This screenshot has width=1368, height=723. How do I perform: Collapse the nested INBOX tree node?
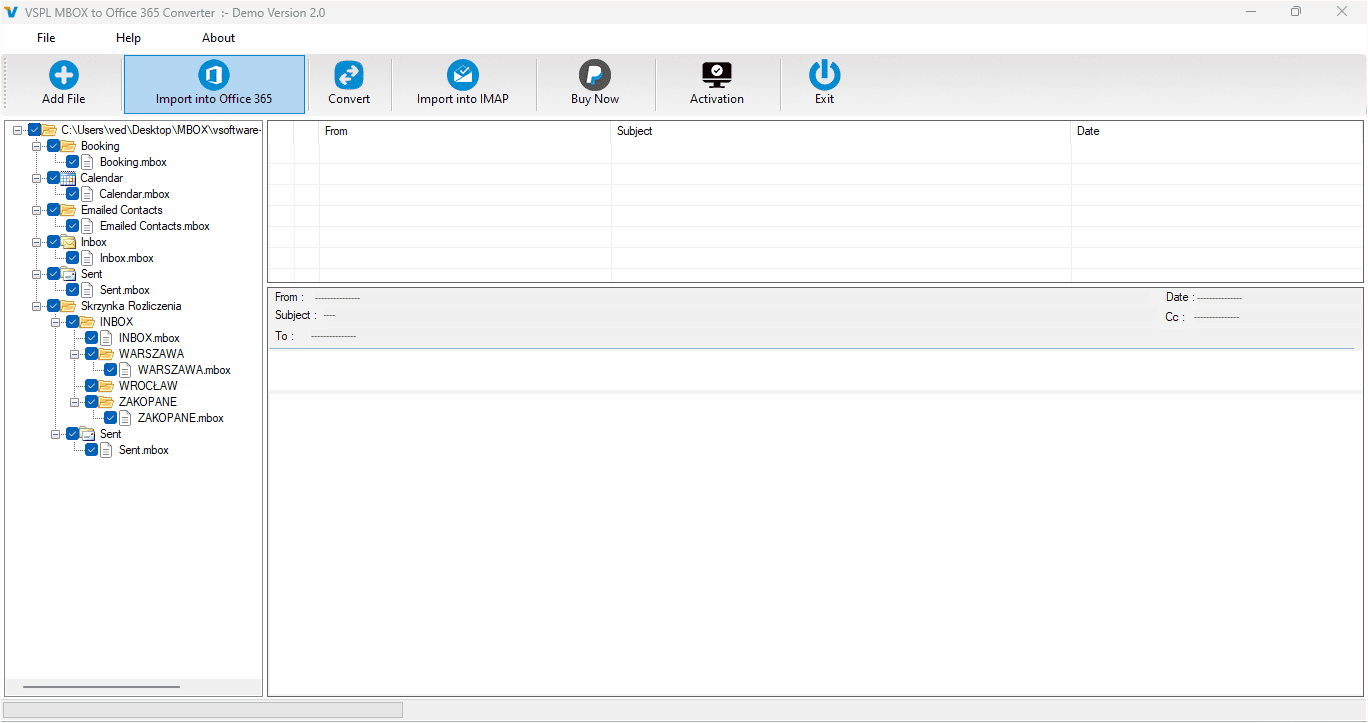pos(56,322)
